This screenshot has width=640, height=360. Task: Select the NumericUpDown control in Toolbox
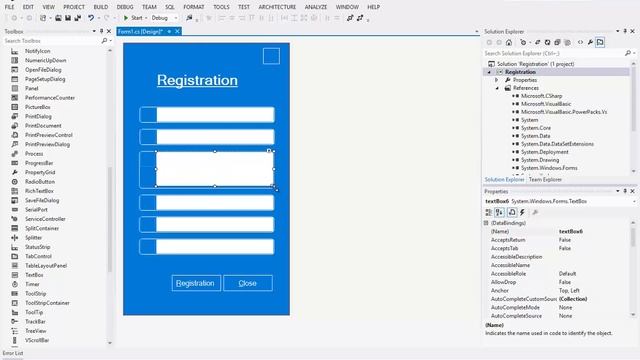click(x=45, y=60)
